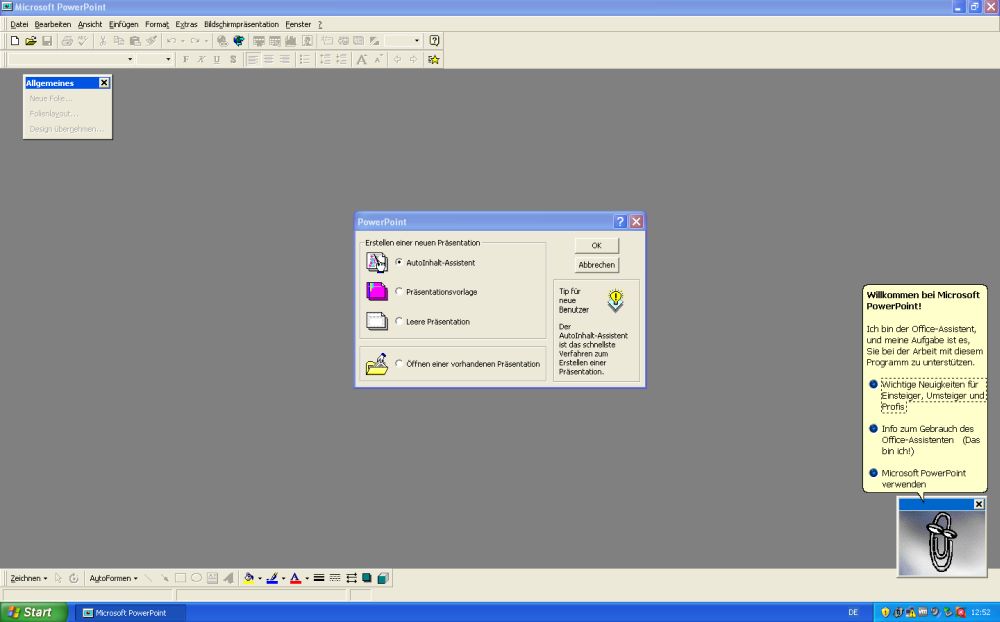Click the Arrow Style icon

coord(351,578)
